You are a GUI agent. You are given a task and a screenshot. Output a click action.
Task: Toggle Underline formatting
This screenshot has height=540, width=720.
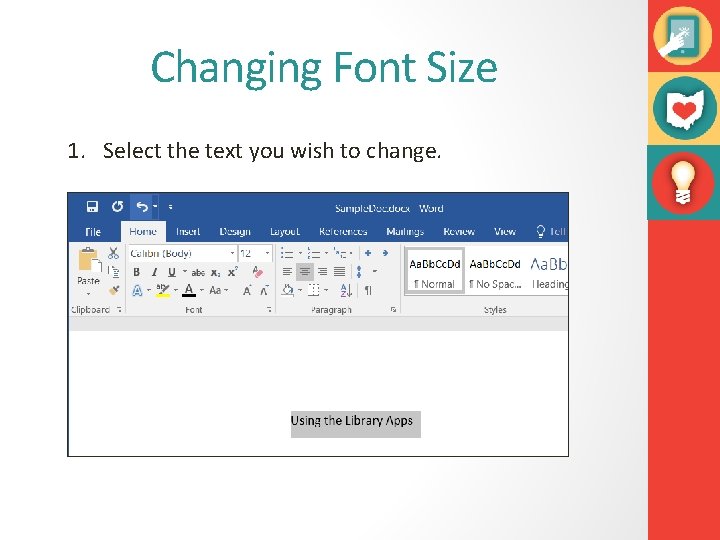tap(172, 272)
